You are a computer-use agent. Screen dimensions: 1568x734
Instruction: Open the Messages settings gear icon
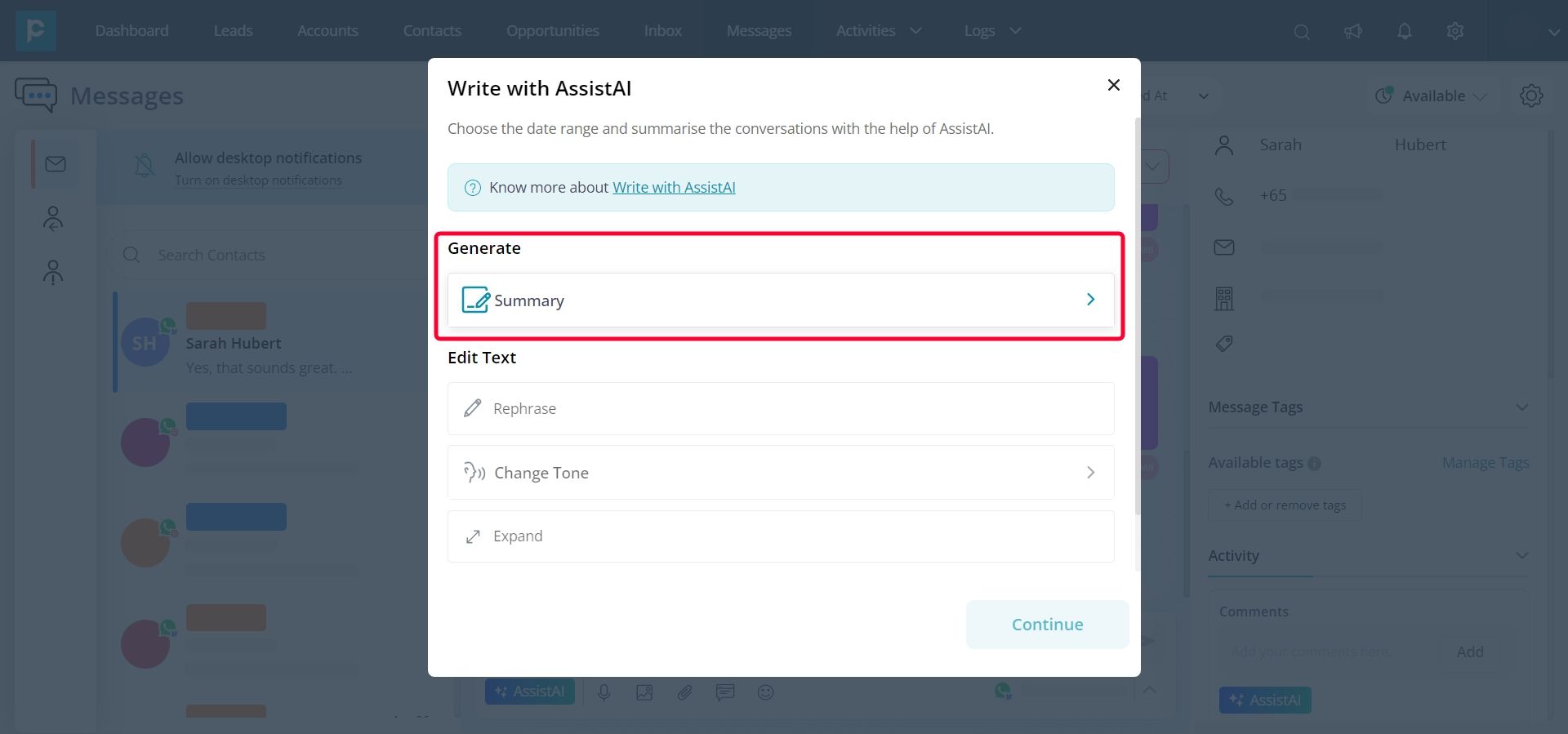click(1531, 96)
